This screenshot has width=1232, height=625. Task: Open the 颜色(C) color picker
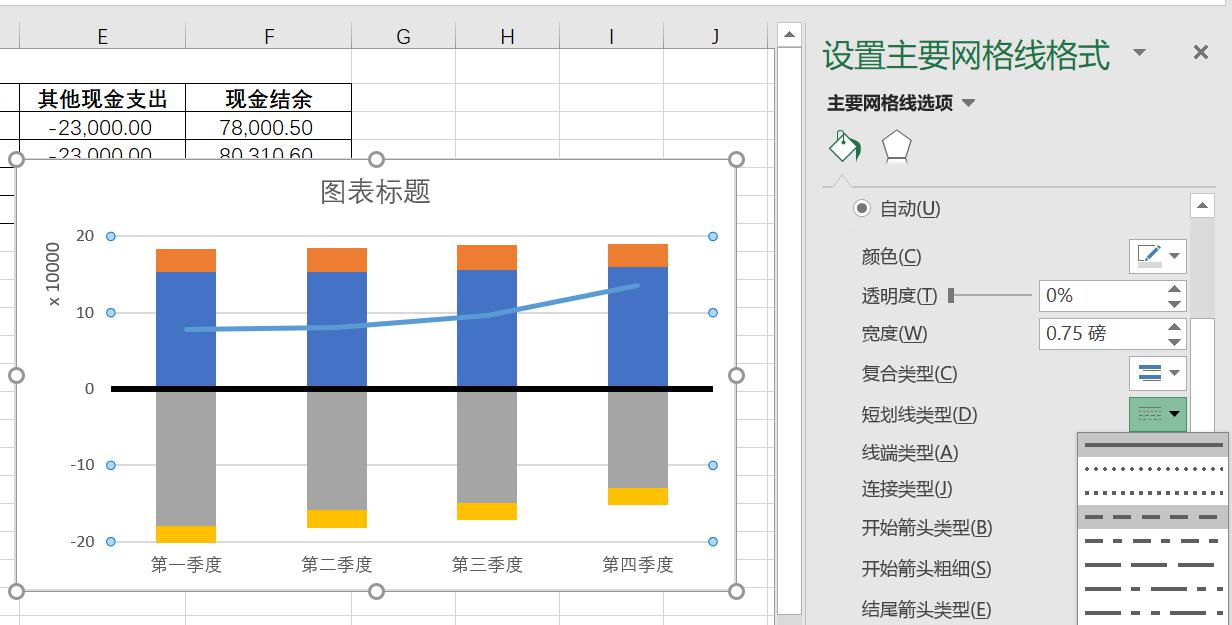[1157, 256]
